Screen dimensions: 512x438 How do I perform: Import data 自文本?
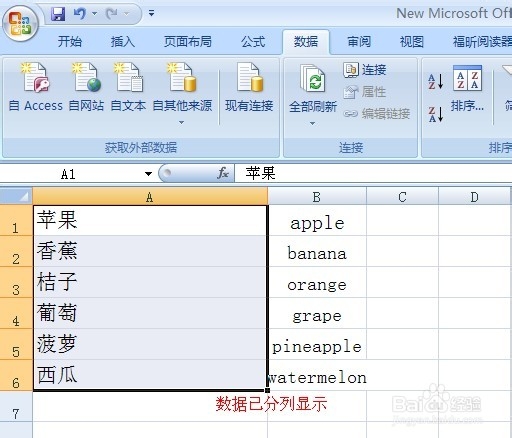tap(128, 87)
